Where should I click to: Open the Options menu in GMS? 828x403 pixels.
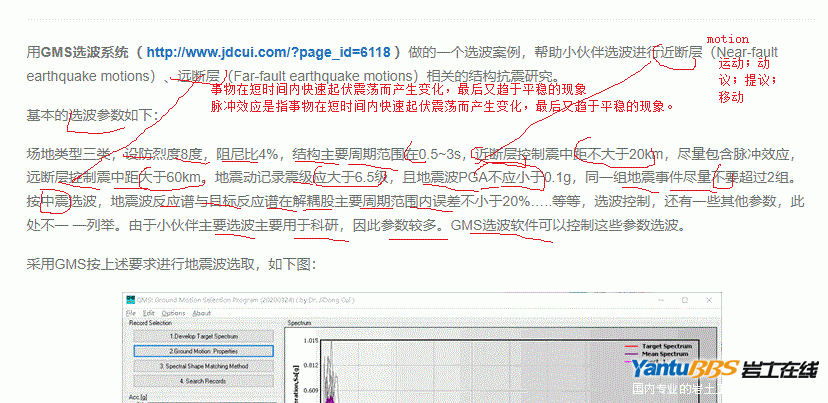pos(173,312)
